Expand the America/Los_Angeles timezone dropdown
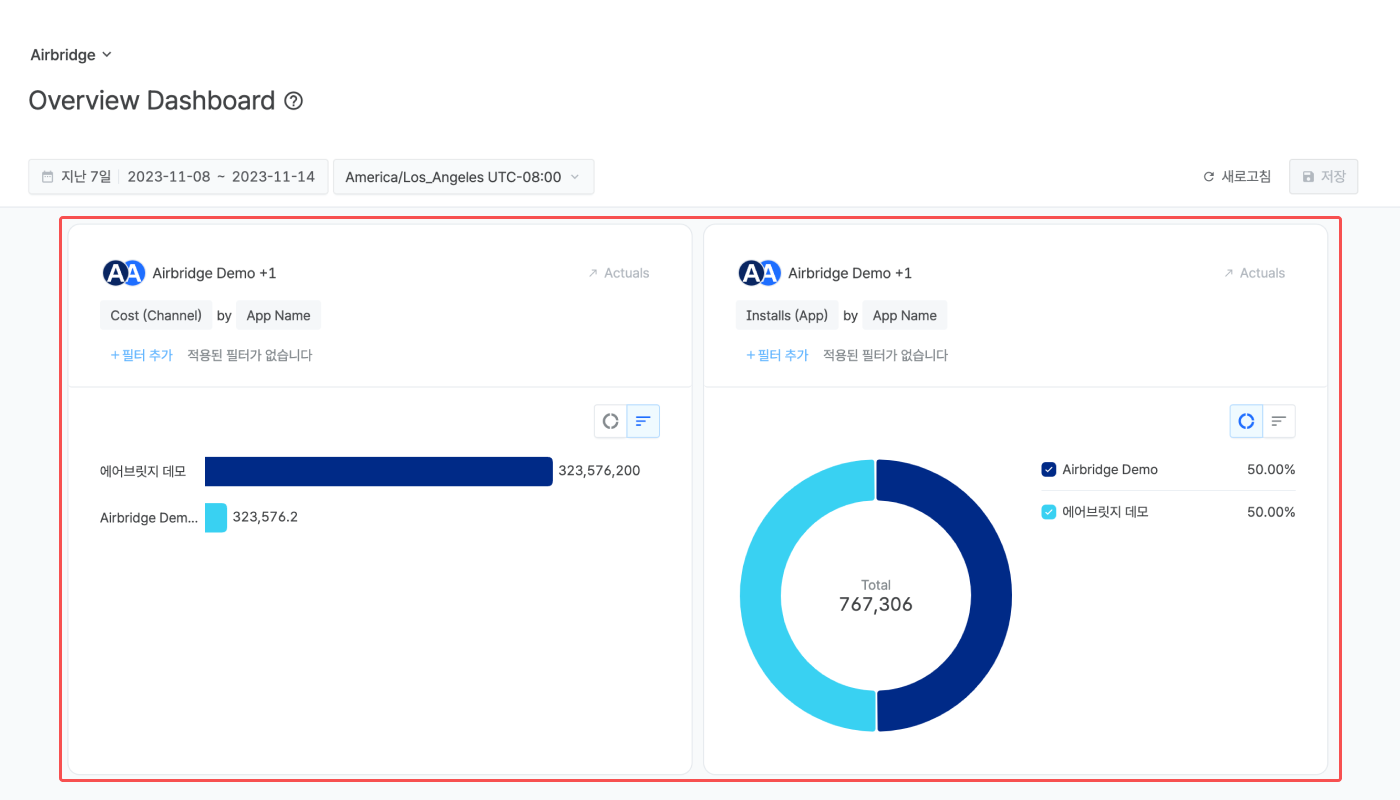 coord(463,177)
